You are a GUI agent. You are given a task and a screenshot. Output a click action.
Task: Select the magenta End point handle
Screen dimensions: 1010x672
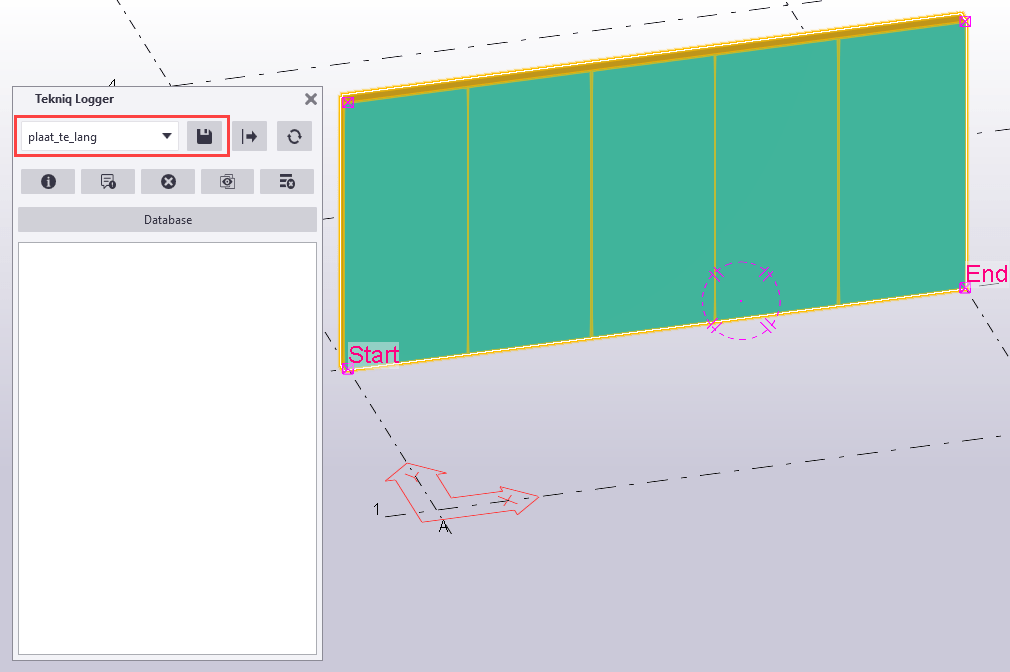(x=965, y=287)
